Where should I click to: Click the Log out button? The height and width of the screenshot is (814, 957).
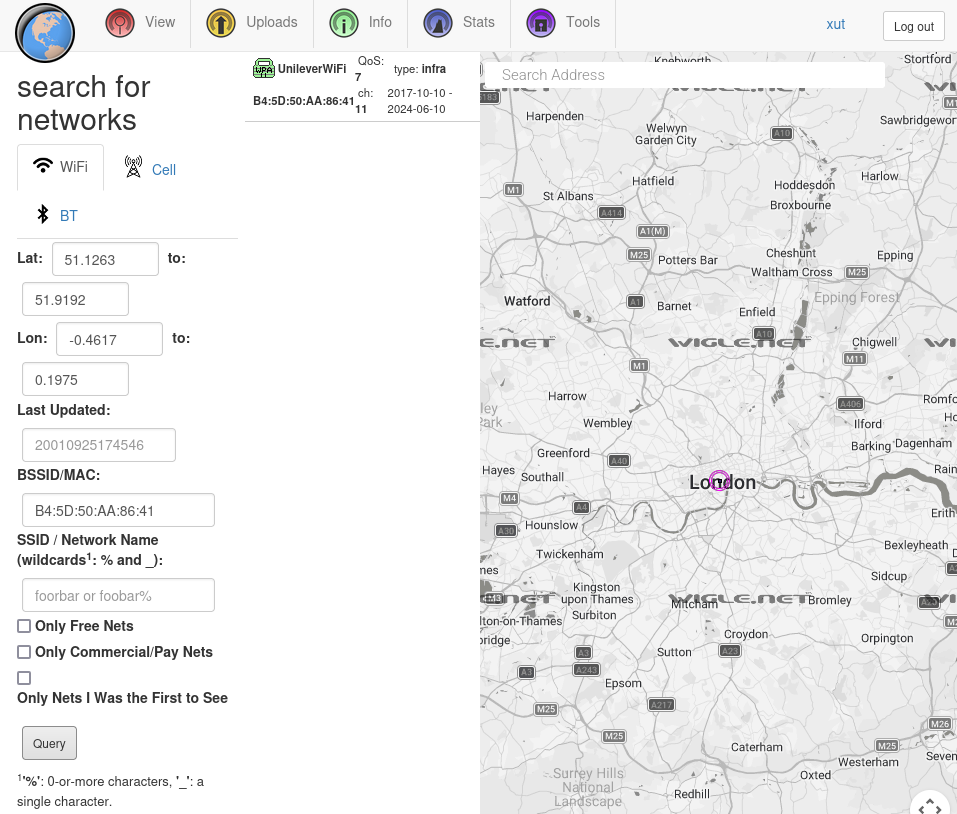click(x=914, y=26)
